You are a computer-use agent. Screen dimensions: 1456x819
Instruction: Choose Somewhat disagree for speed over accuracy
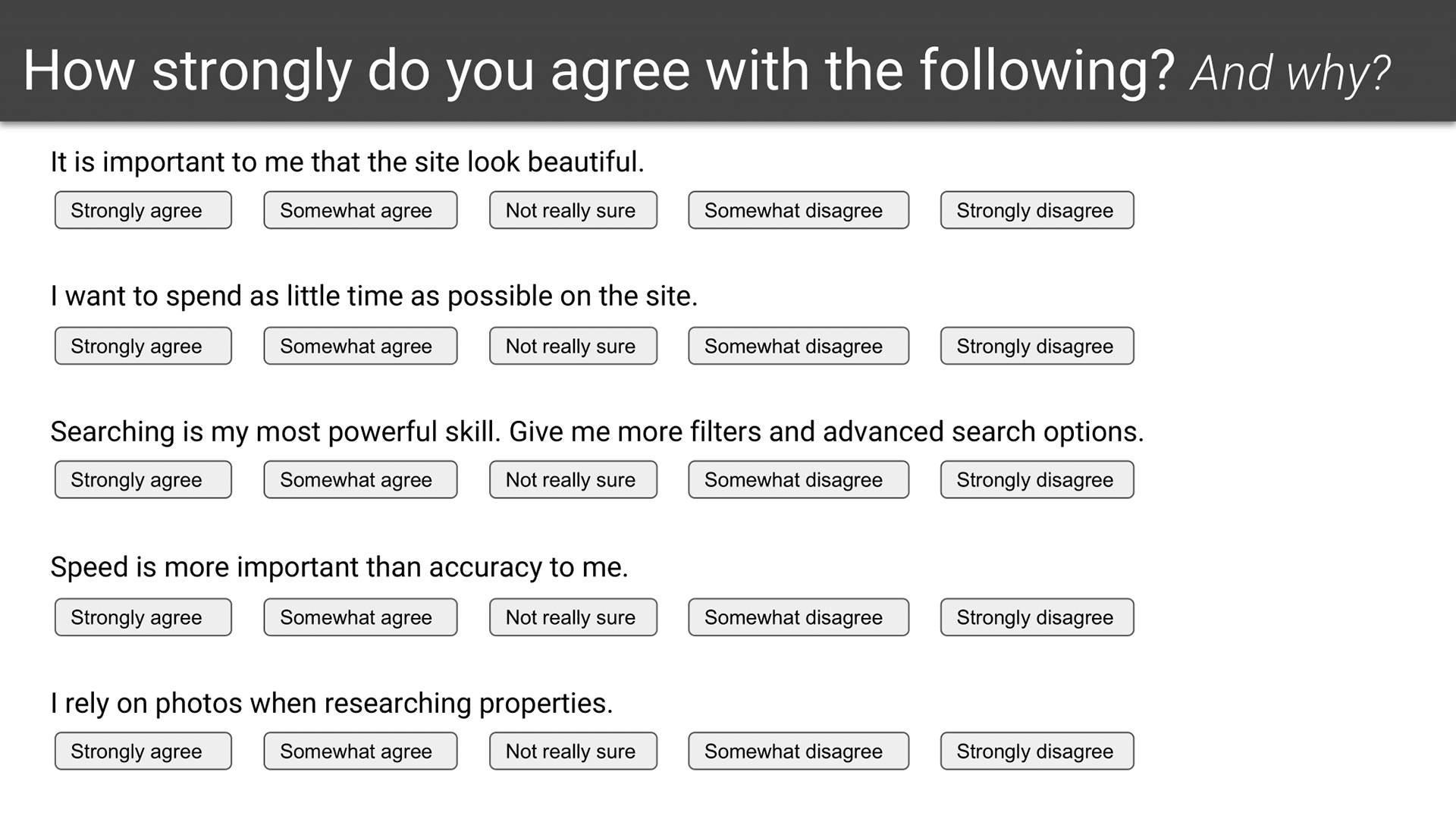799,617
